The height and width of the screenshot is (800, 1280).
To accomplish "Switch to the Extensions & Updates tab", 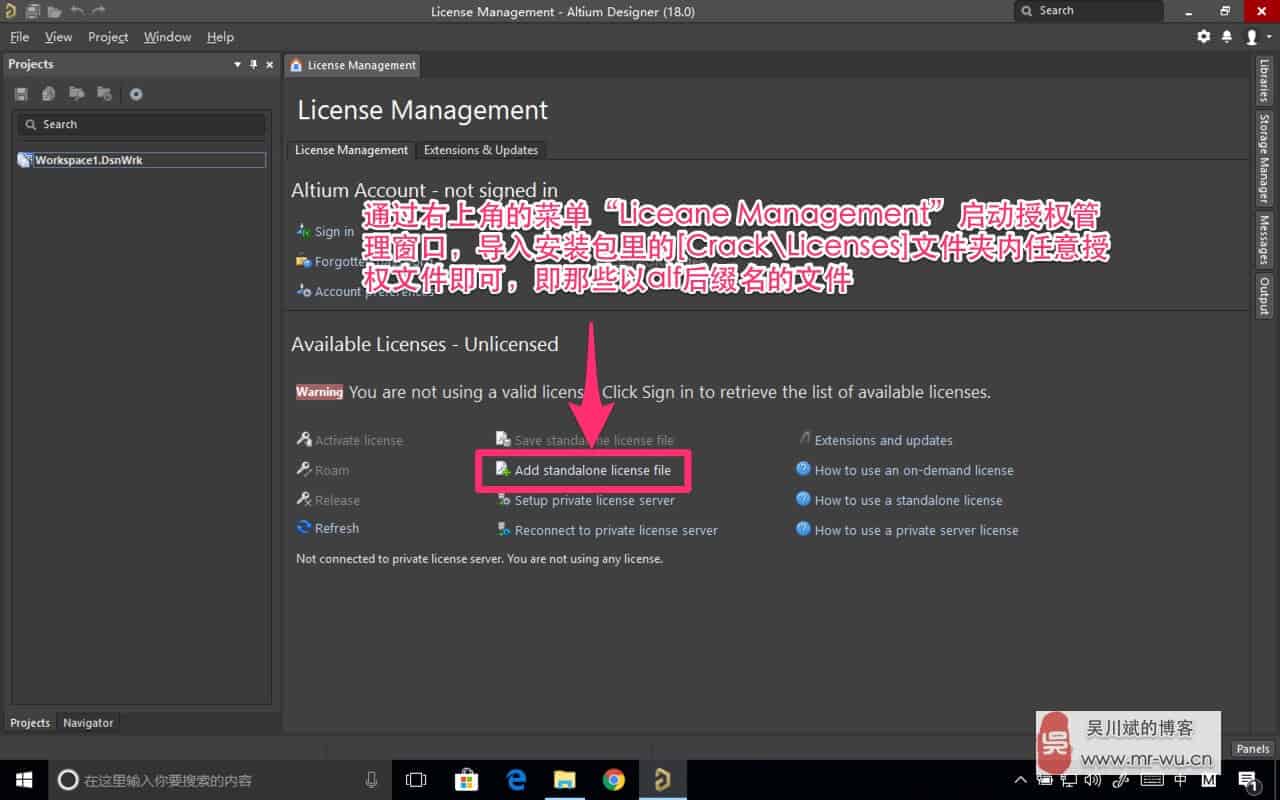I will (x=480, y=150).
